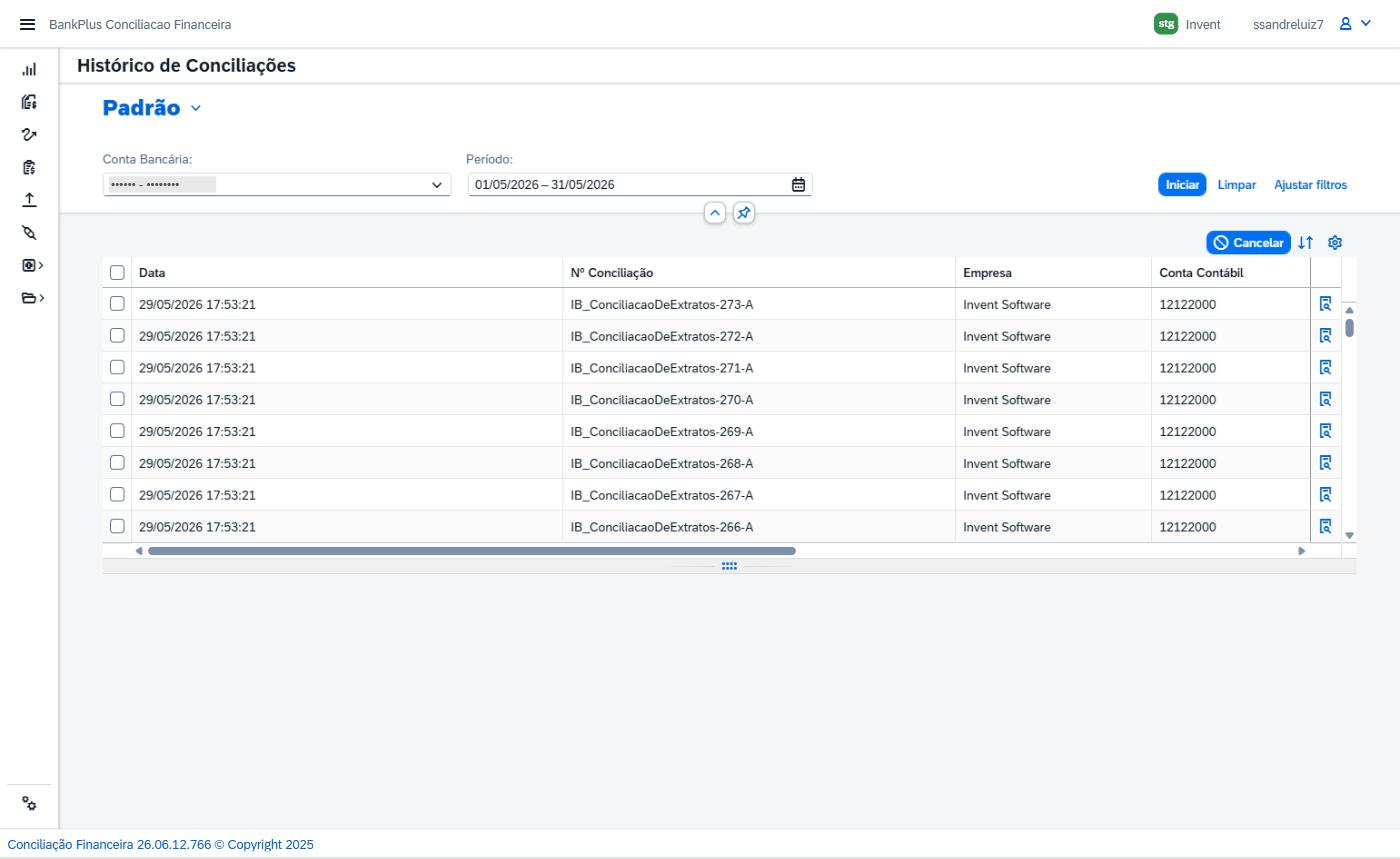Click the Cancelar button
The image size is (1400, 859).
click(x=1248, y=243)
